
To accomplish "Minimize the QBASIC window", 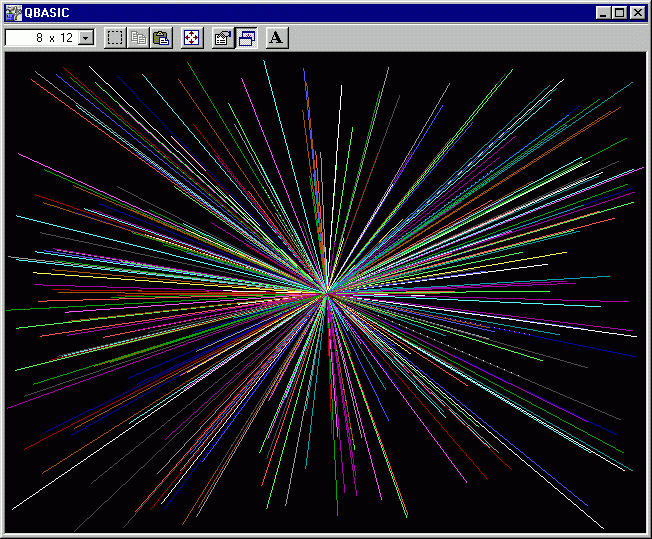I will (603, 13).
